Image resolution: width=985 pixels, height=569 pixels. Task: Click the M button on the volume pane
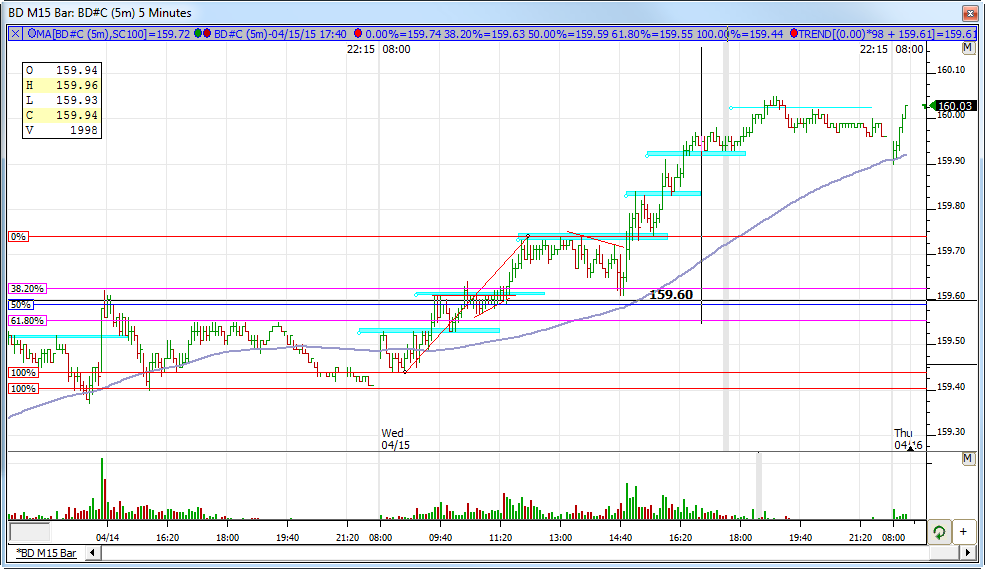[x=968, y=459]
